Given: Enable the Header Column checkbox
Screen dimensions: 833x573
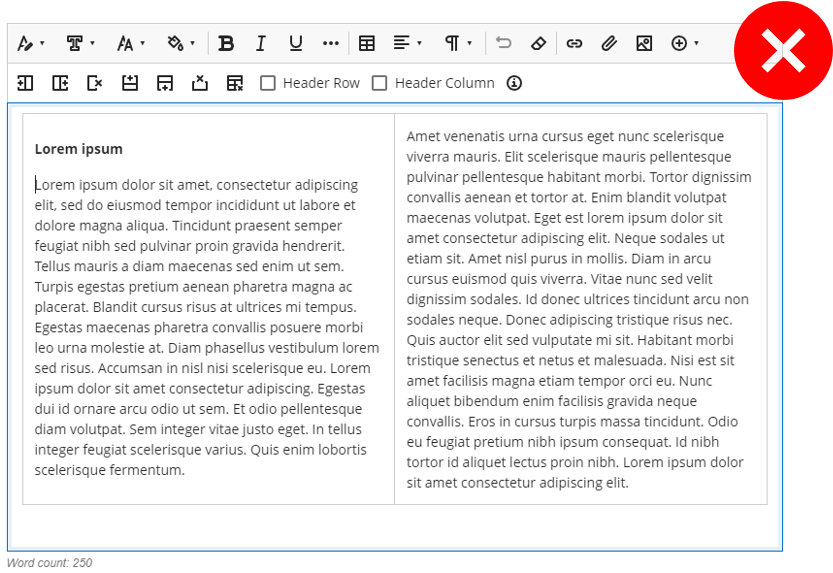Looking at the screenshot, I should click(379, 83).
